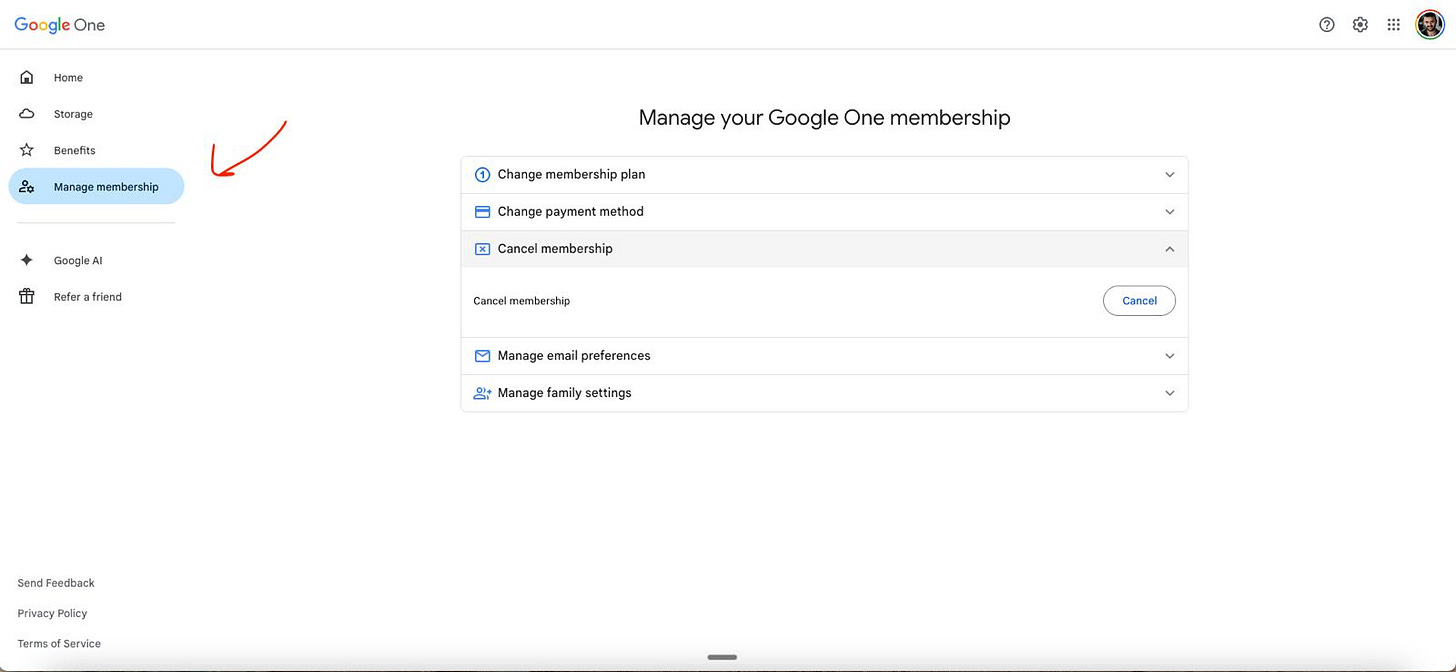
Task: Expand Change payment method chevron
Action: [1170, 212]
